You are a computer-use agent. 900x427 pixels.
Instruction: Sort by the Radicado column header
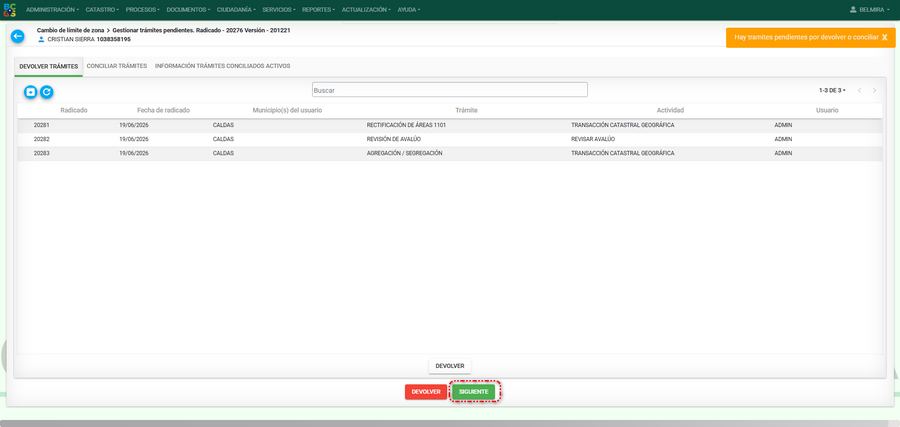coord(73,110)
